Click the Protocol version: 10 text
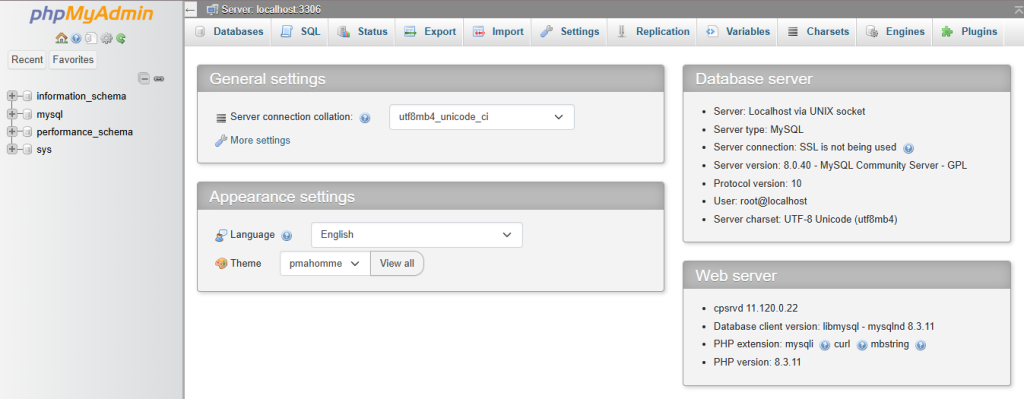Viewport: 1024px width, 399px height. (x=758, y=184)
